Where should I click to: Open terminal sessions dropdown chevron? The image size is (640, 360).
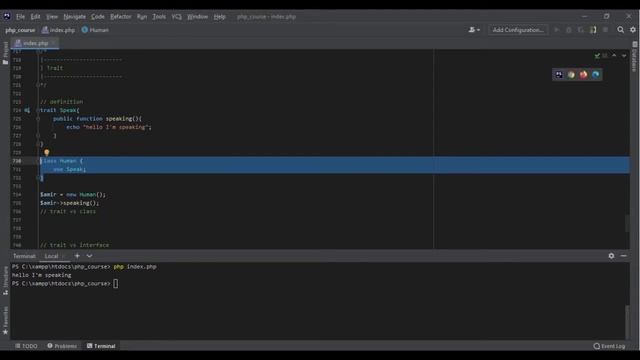[x=89, y=256]
